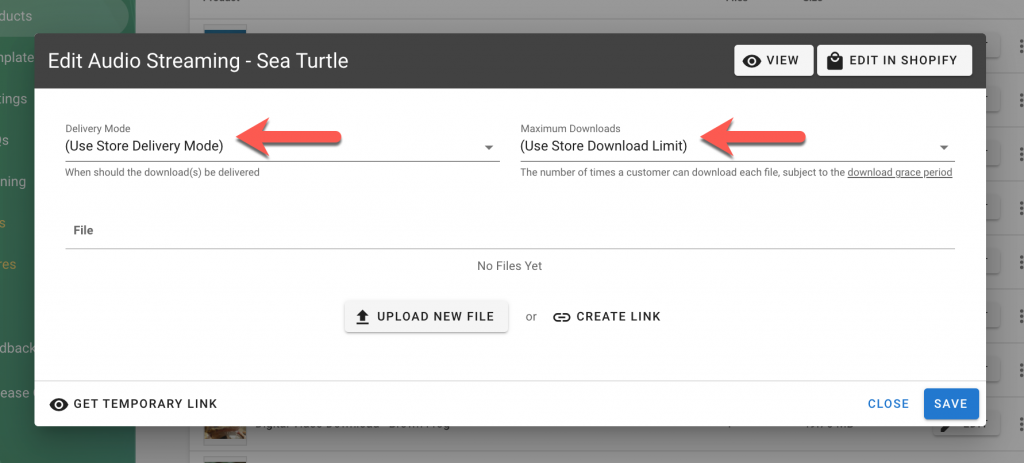
Task: Open the partially hidden Settings sidebar item
Action: click(14, 99)
